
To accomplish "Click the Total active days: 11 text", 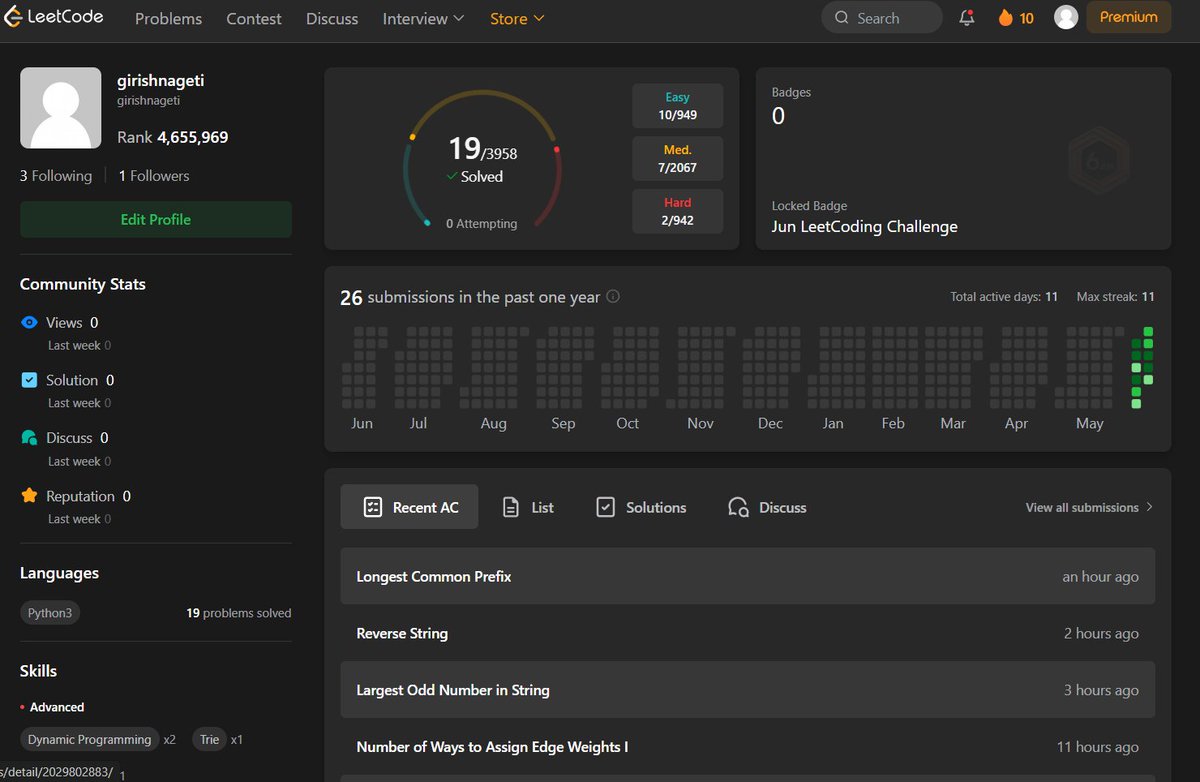I will [x=1004, y=297].
